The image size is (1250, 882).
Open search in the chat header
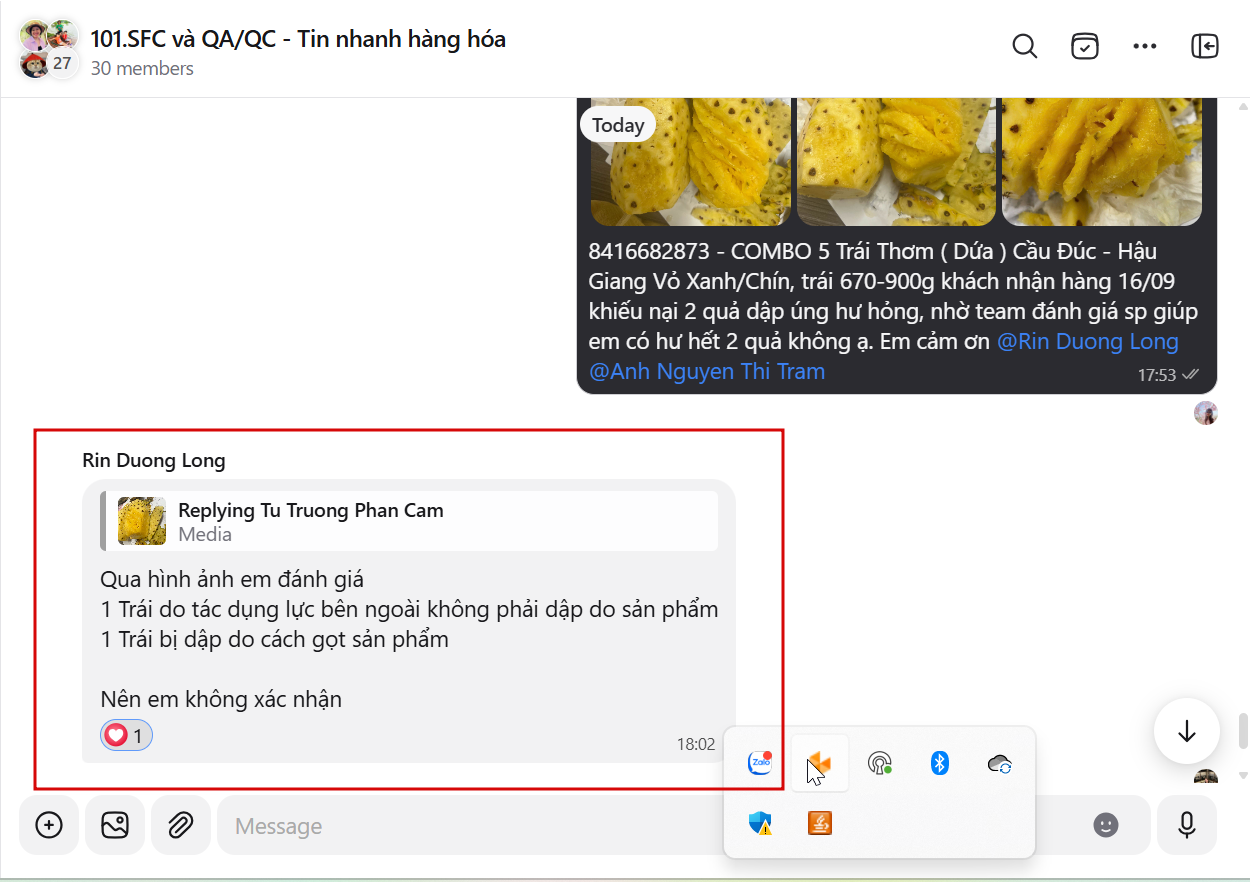click(x=1025, y=46)
